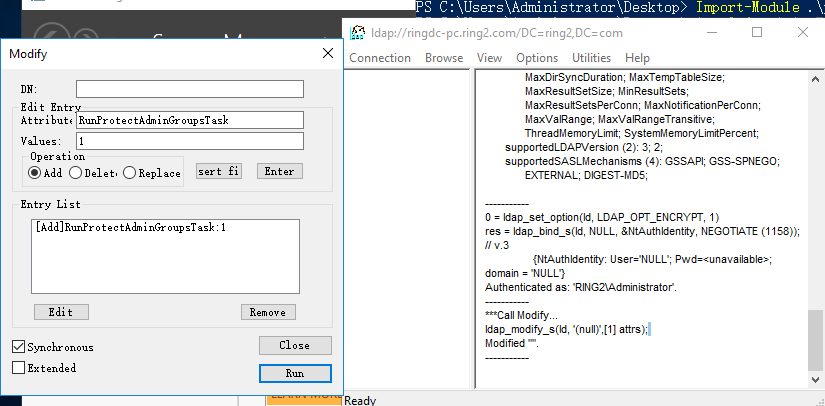
Task: Click into the DN input field
Action: tap(189, 89)
